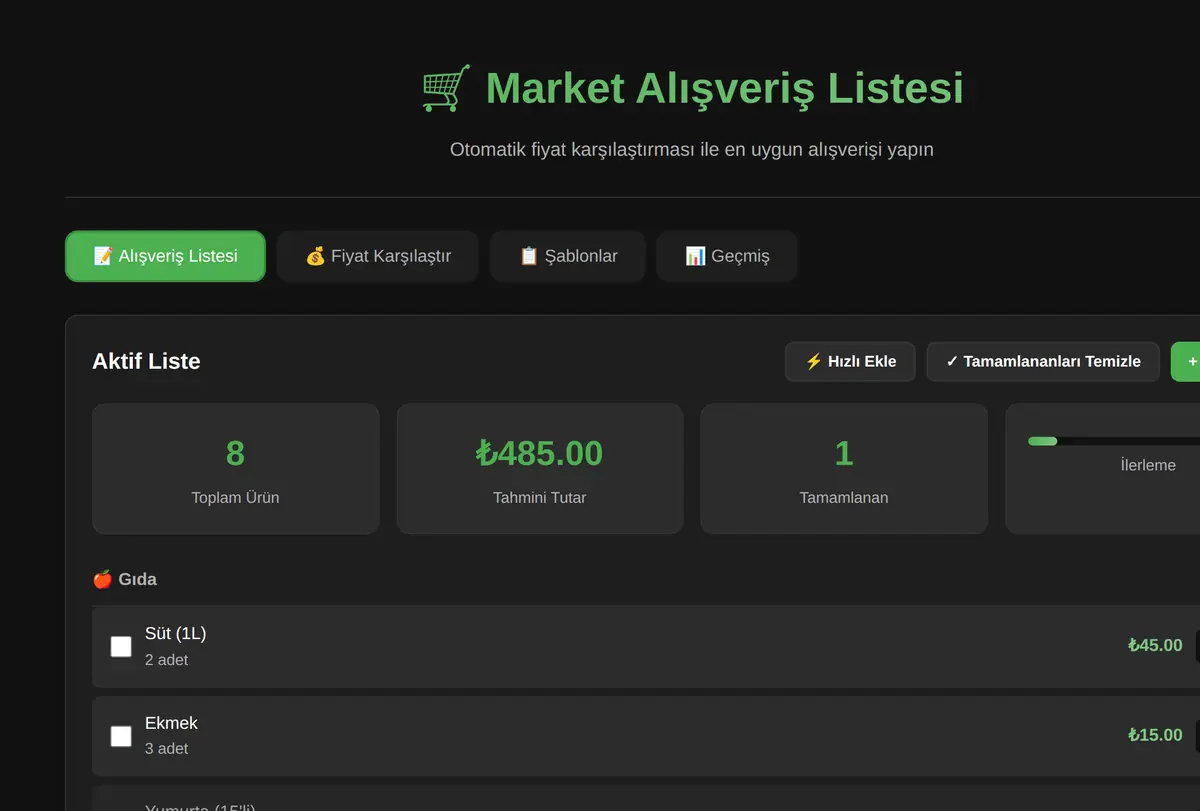Click the Aktif Liste heading
Screen dimensions: 1200x811
click(146, 362)
